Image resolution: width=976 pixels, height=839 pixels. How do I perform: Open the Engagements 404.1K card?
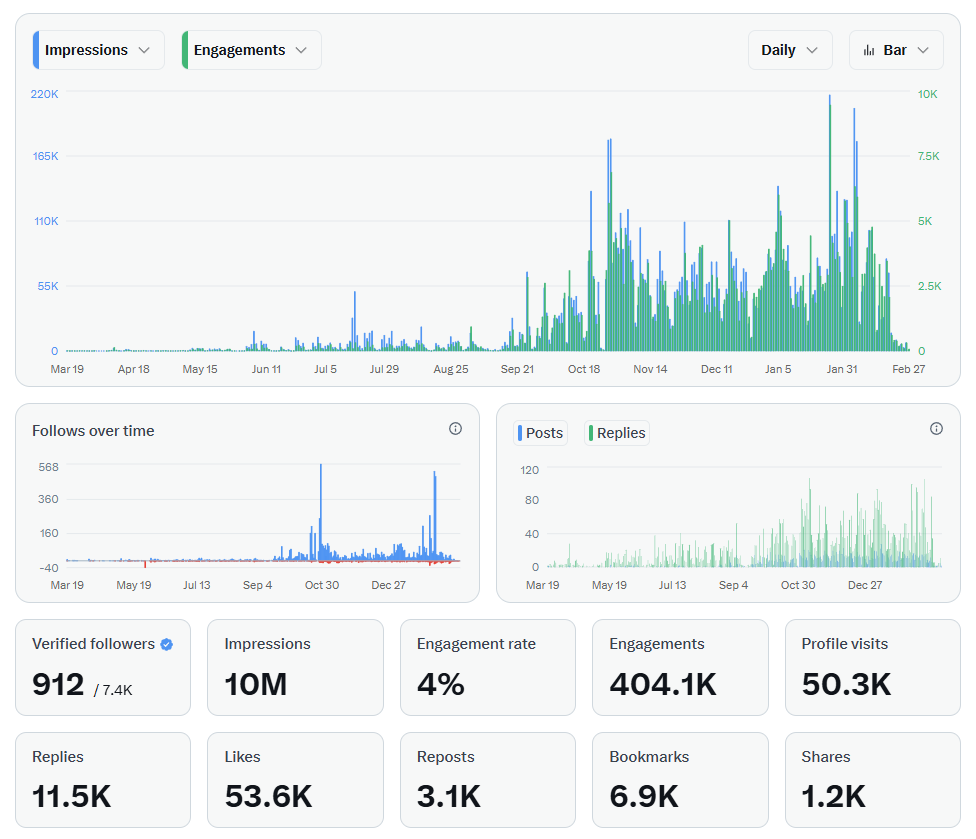click(680, 667)
